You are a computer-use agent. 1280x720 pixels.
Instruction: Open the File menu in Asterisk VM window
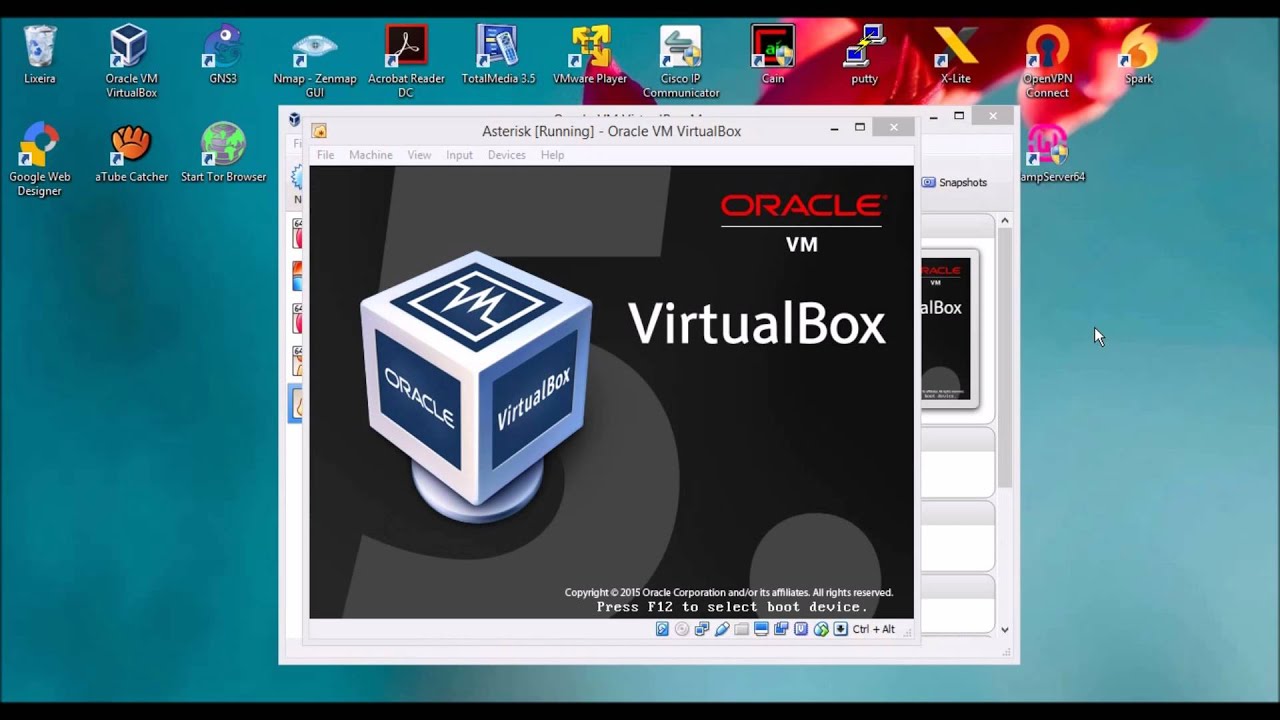(x=326, y=155)
